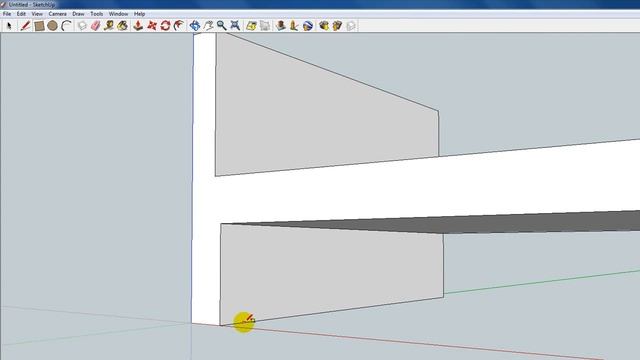Viewport: 640px width, 360px height.
Task: Open the Draw menu
Action: pyautogui.click(x=78, y=14)
